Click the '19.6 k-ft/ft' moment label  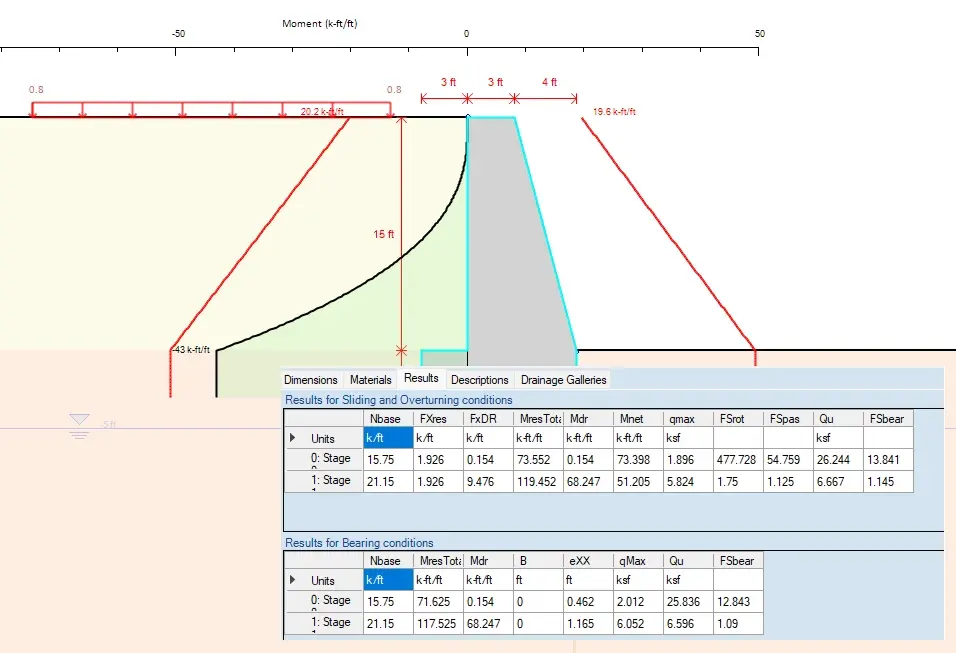[614, 112]
